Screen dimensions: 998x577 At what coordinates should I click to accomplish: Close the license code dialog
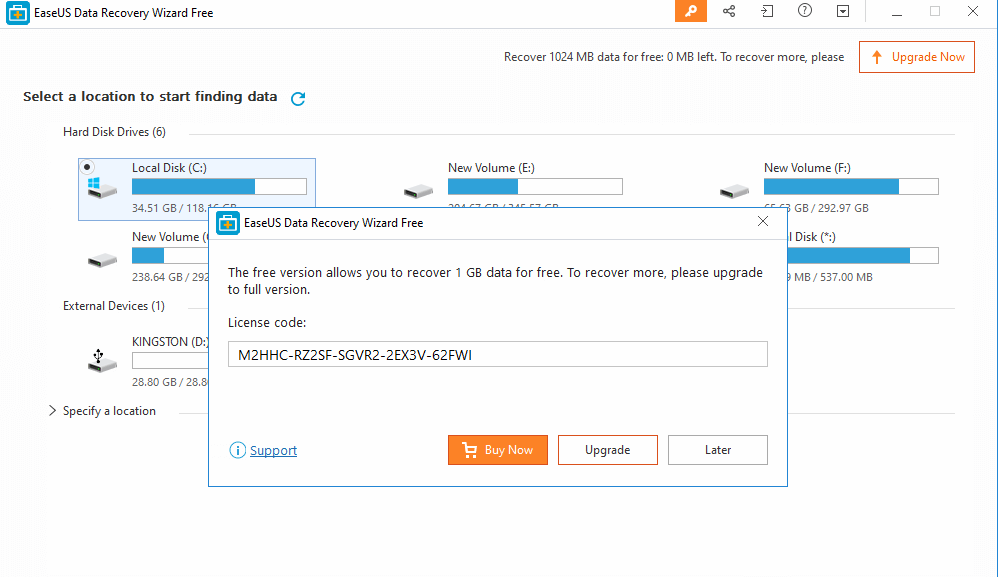tap(763, 221)
